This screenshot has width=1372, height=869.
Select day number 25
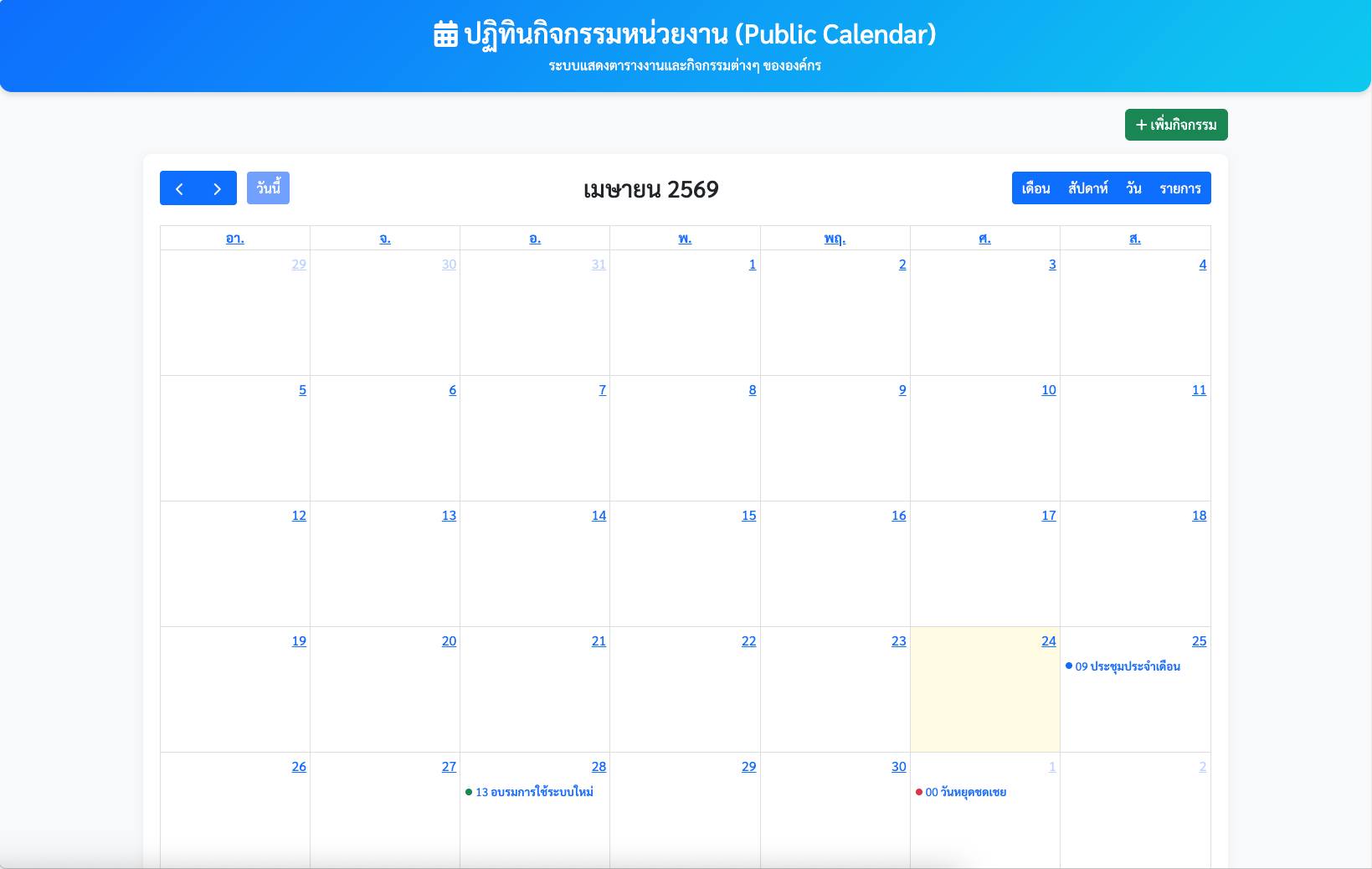coord(1200,641)
